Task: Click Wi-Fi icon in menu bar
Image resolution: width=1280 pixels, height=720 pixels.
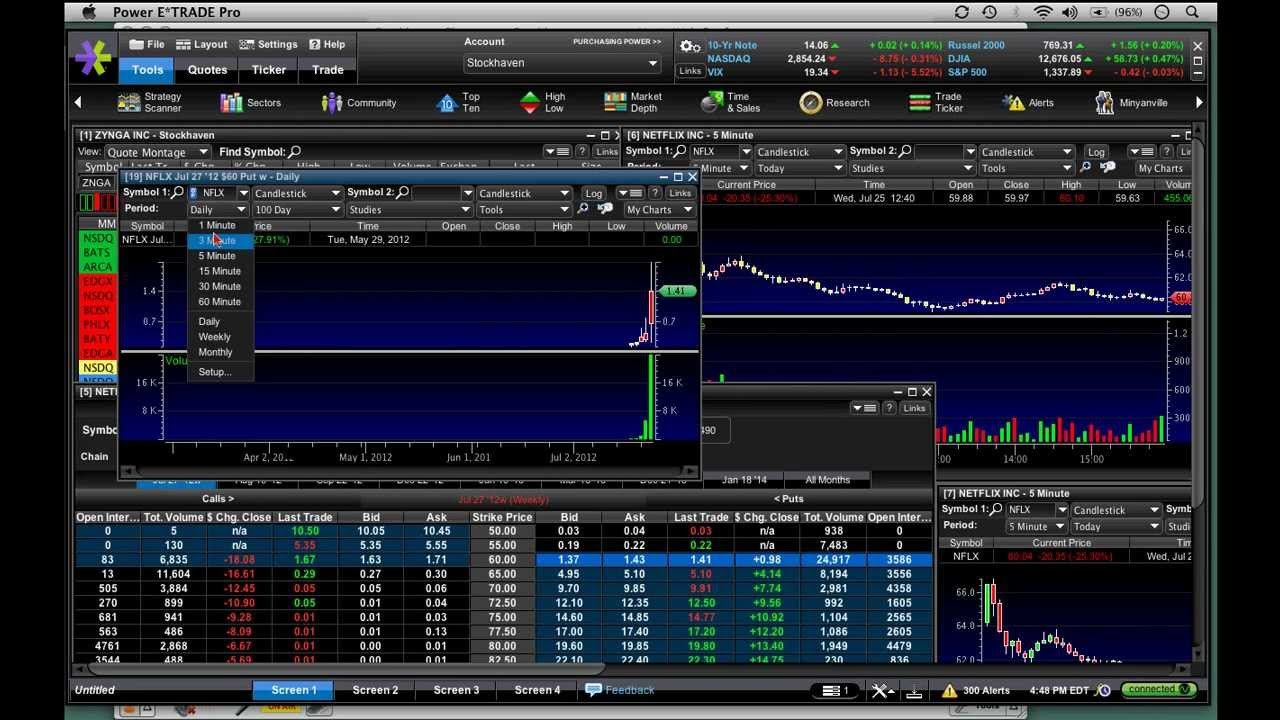Action: (x=1043, y=12)
